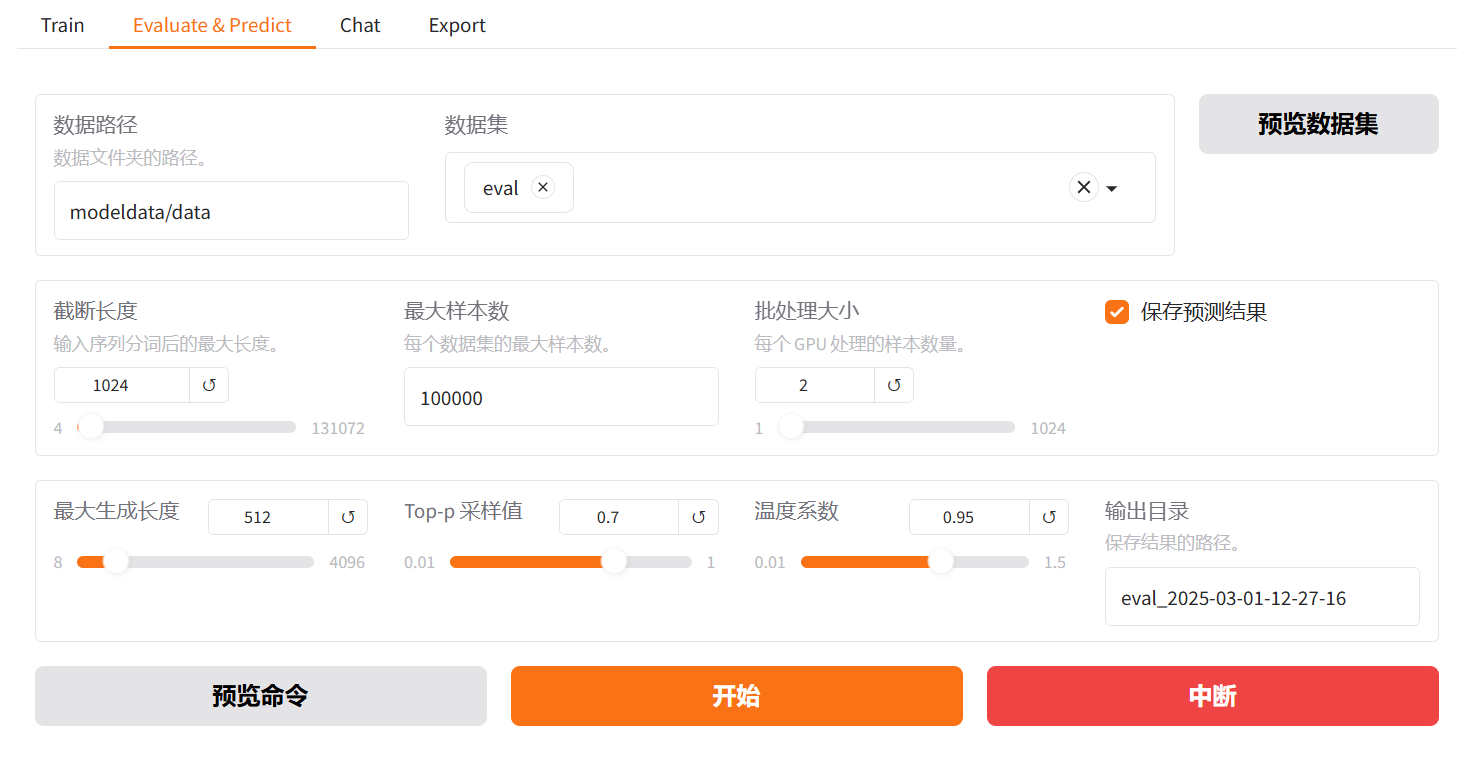Reset the 最大生成长度 value
Image resolution: width=1473 pixels, height=757 pixels.
(x=348, y=517)
